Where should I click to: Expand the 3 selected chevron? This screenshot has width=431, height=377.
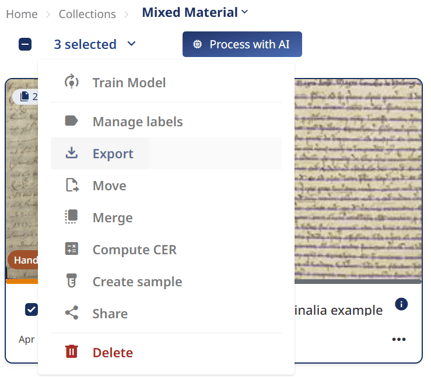(132, 44)
